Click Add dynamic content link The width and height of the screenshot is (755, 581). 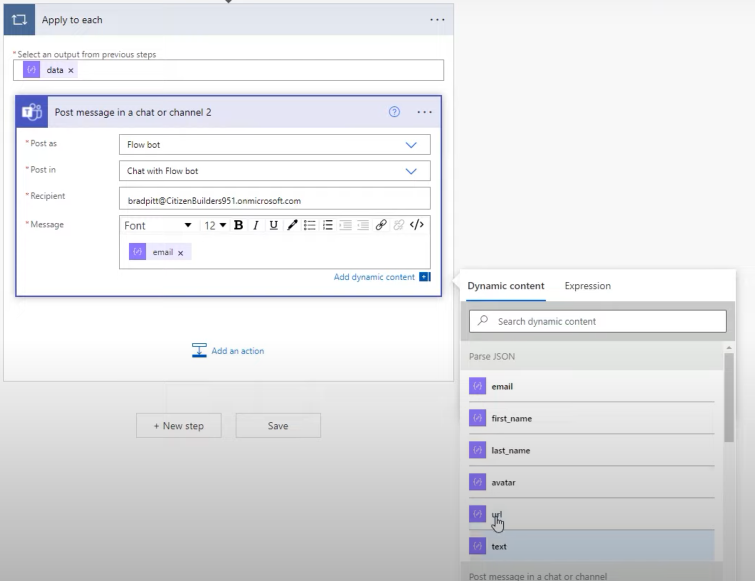tap(374, 277)
